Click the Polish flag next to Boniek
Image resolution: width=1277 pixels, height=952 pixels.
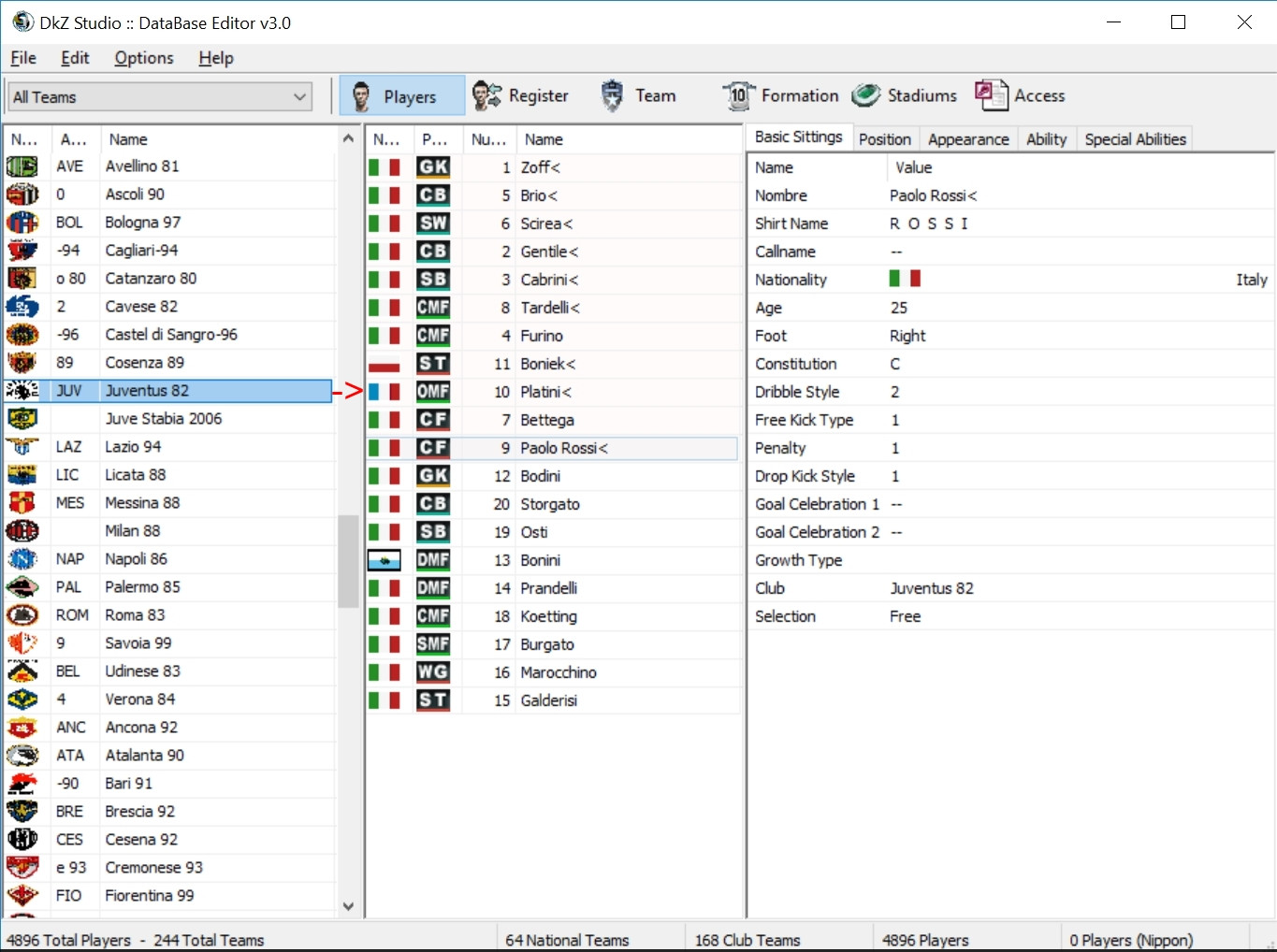[x=385, y=364]
